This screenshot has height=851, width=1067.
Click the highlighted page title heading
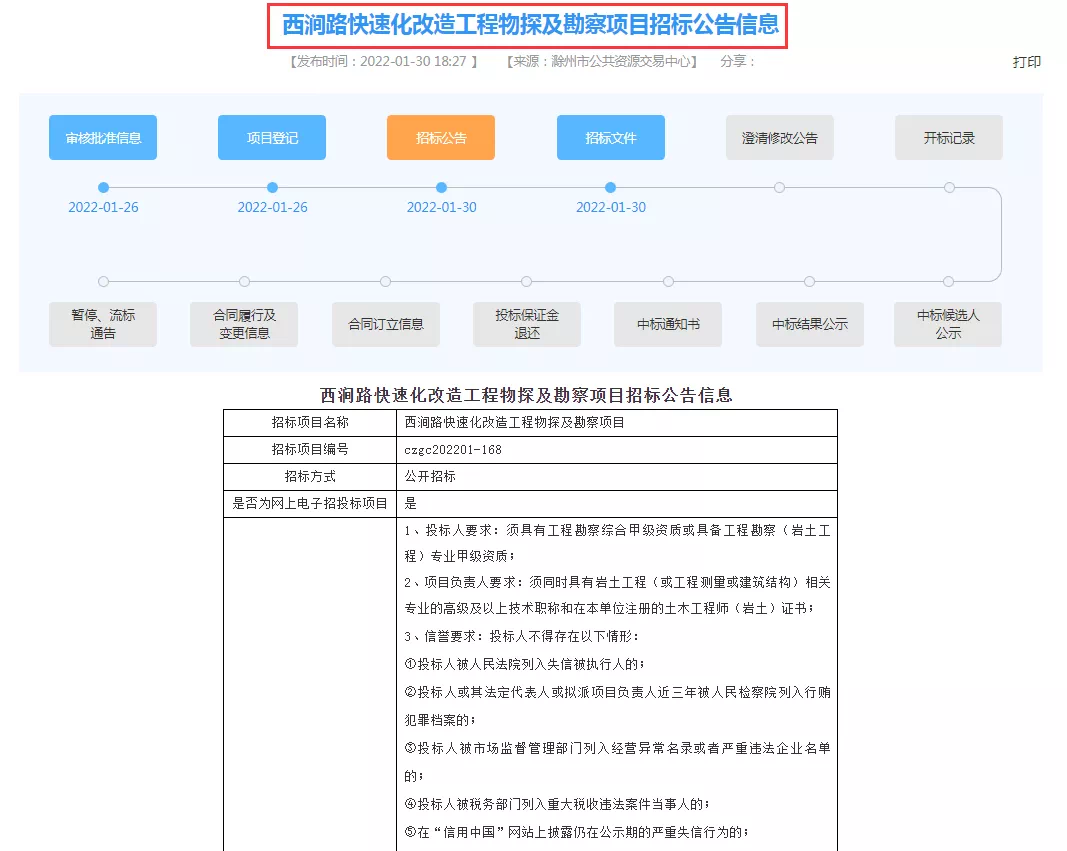tap(528, 25)
